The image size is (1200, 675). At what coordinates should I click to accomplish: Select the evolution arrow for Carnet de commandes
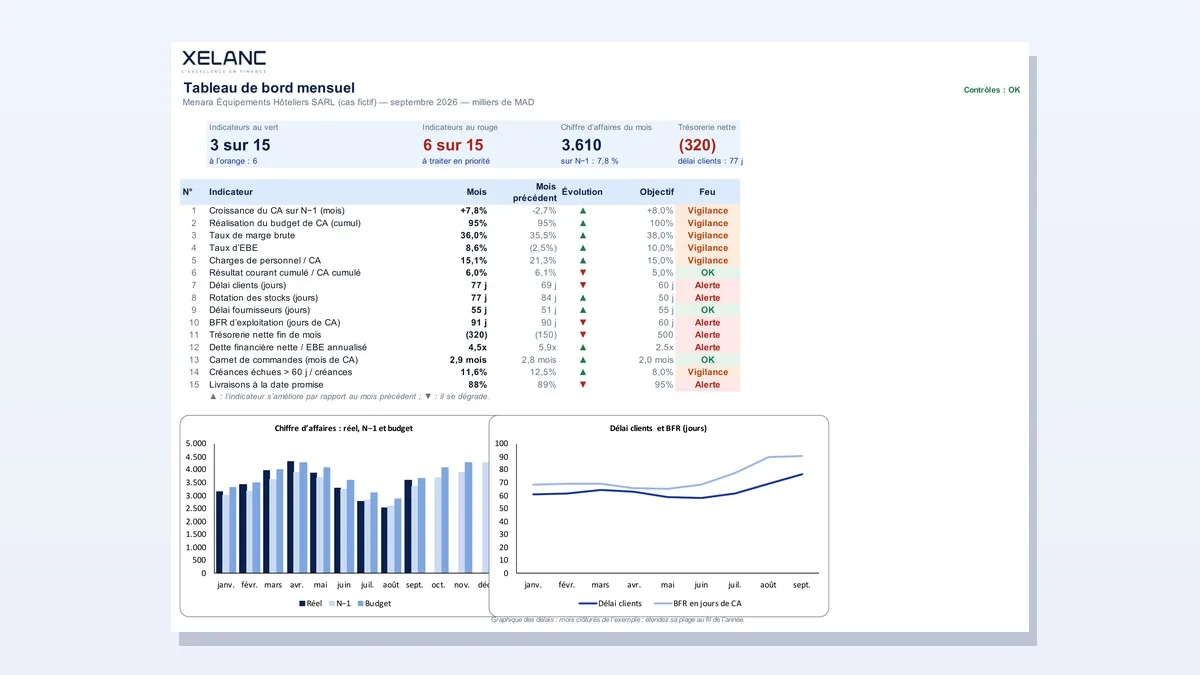coord(583,360)
